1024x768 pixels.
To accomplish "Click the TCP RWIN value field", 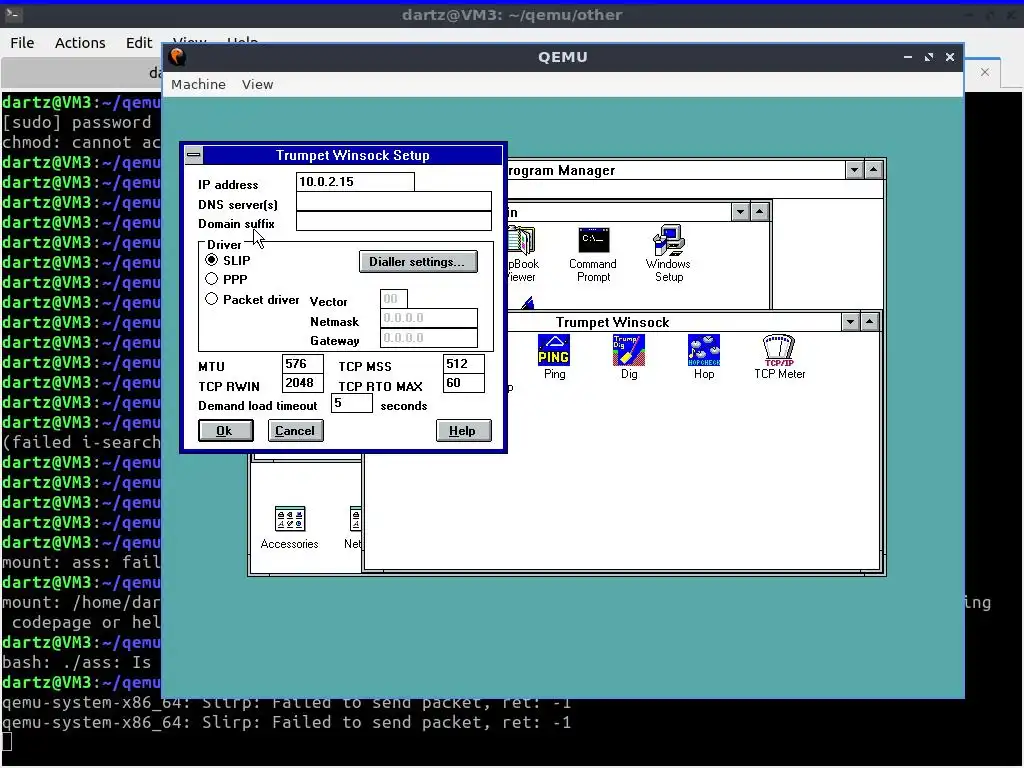I will click(x=302, y=383).
